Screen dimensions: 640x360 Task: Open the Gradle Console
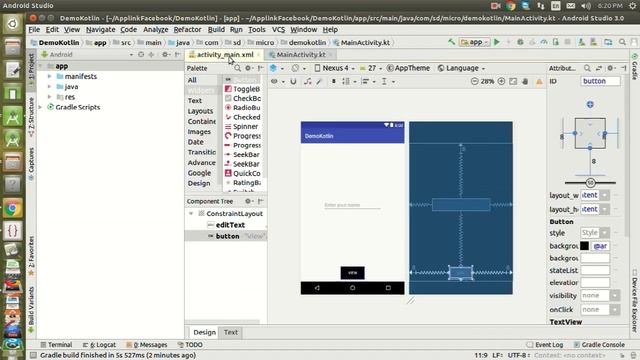pos(599,344)
